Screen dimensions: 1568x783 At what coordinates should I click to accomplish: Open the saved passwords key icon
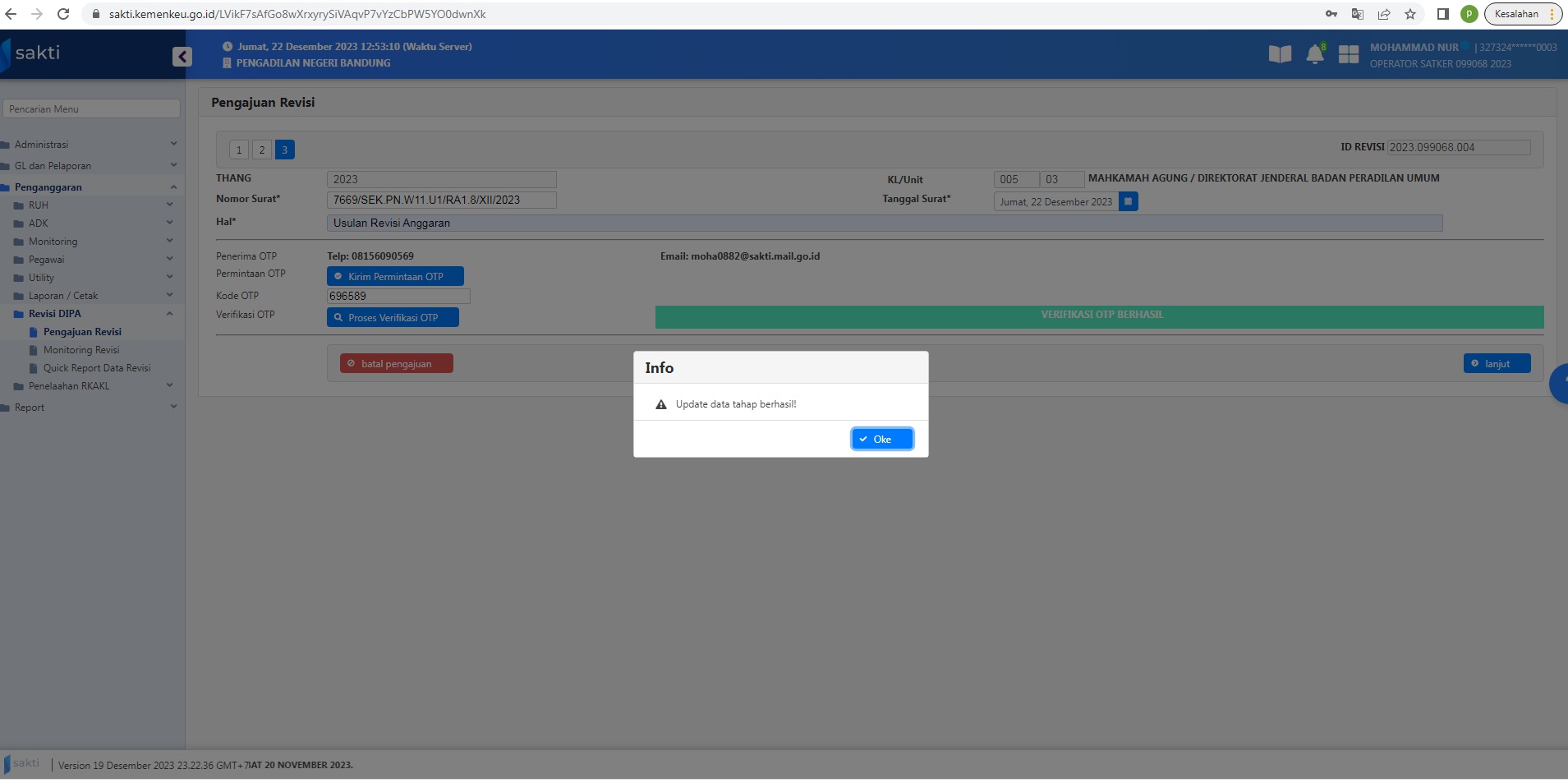tap(1331, 14)
